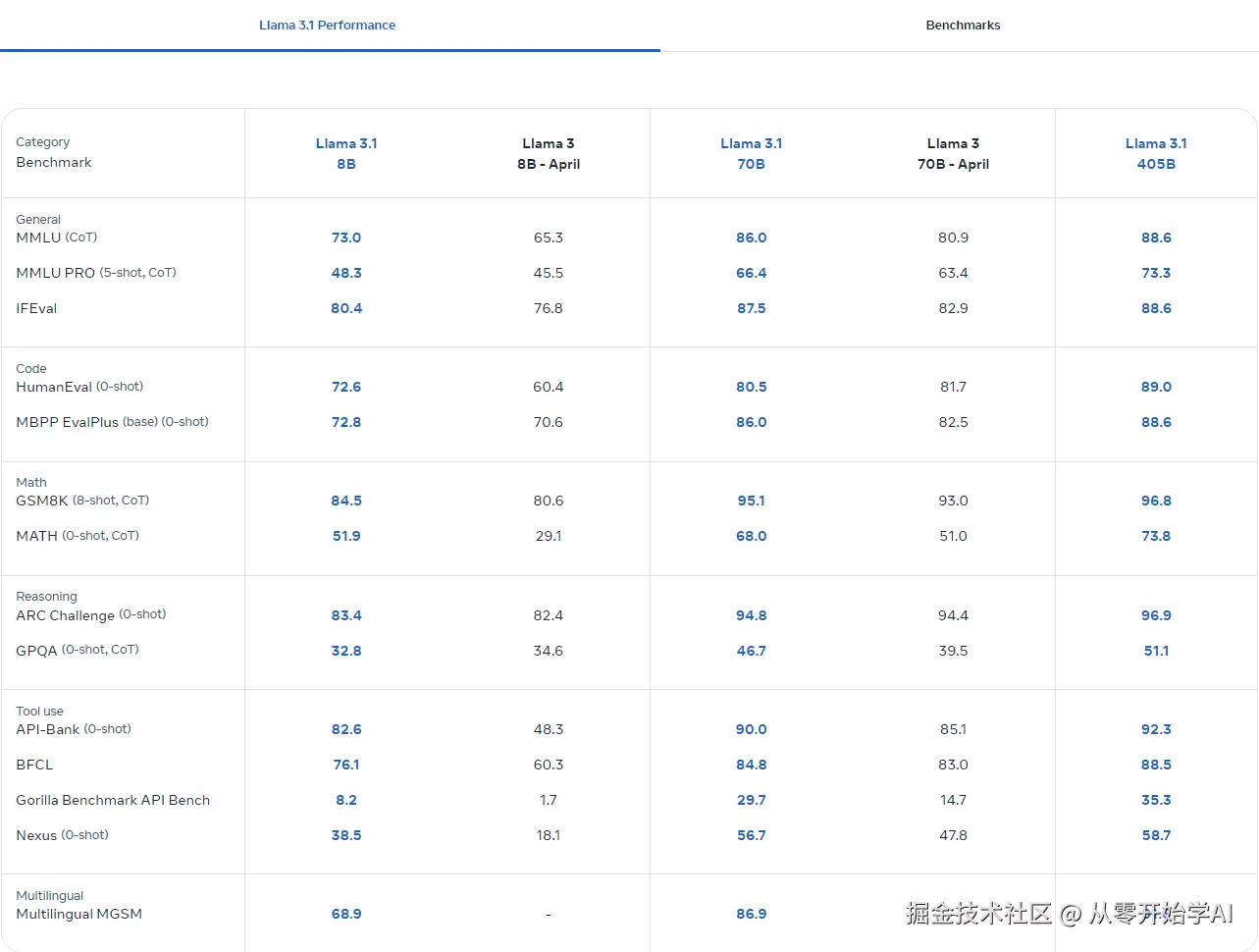Select the 32.8 GPQA score

(x=346, y=651)
